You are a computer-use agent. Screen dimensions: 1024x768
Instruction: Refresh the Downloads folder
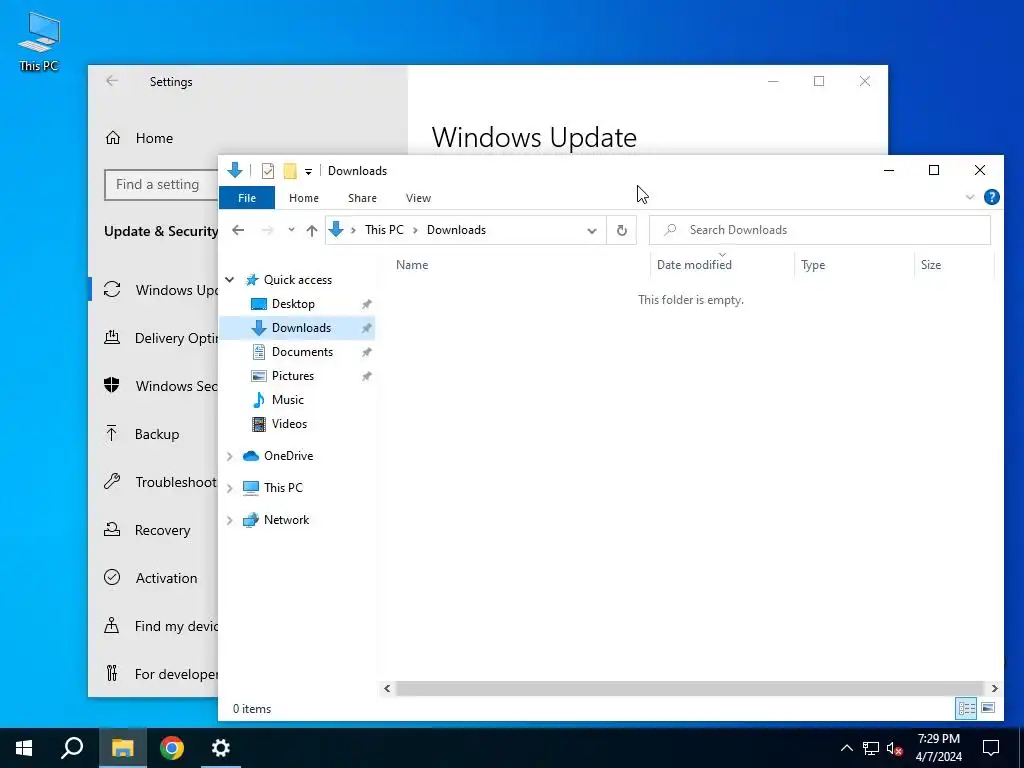622,230
